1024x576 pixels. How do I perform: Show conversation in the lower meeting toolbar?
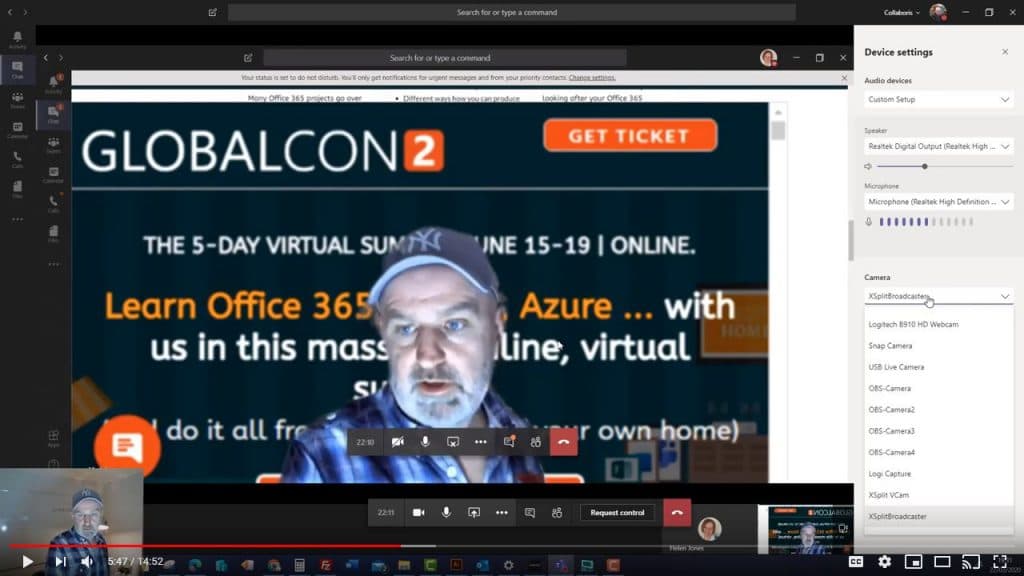click(530, 513)
